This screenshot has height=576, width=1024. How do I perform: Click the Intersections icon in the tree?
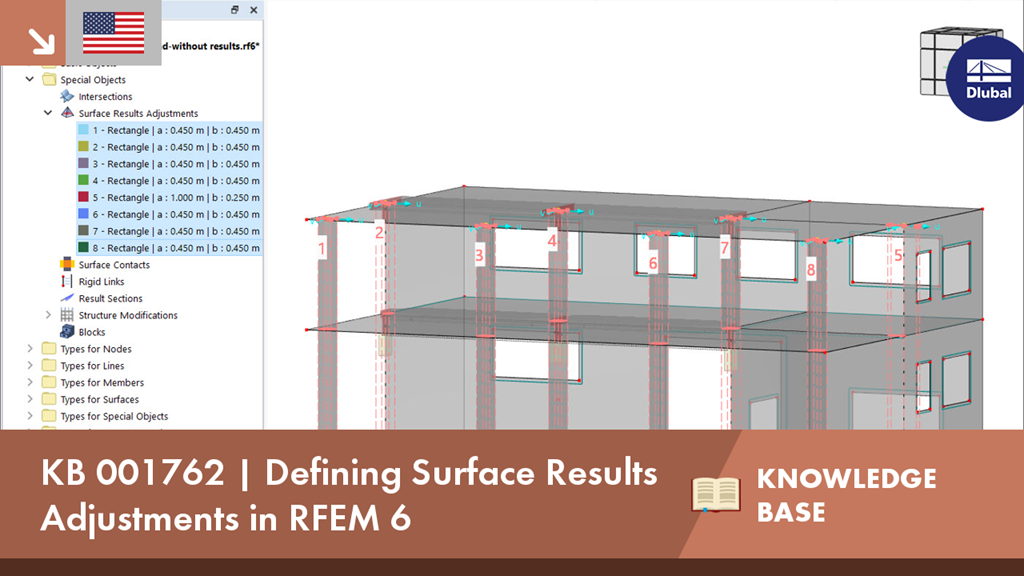tap(67, 96)
